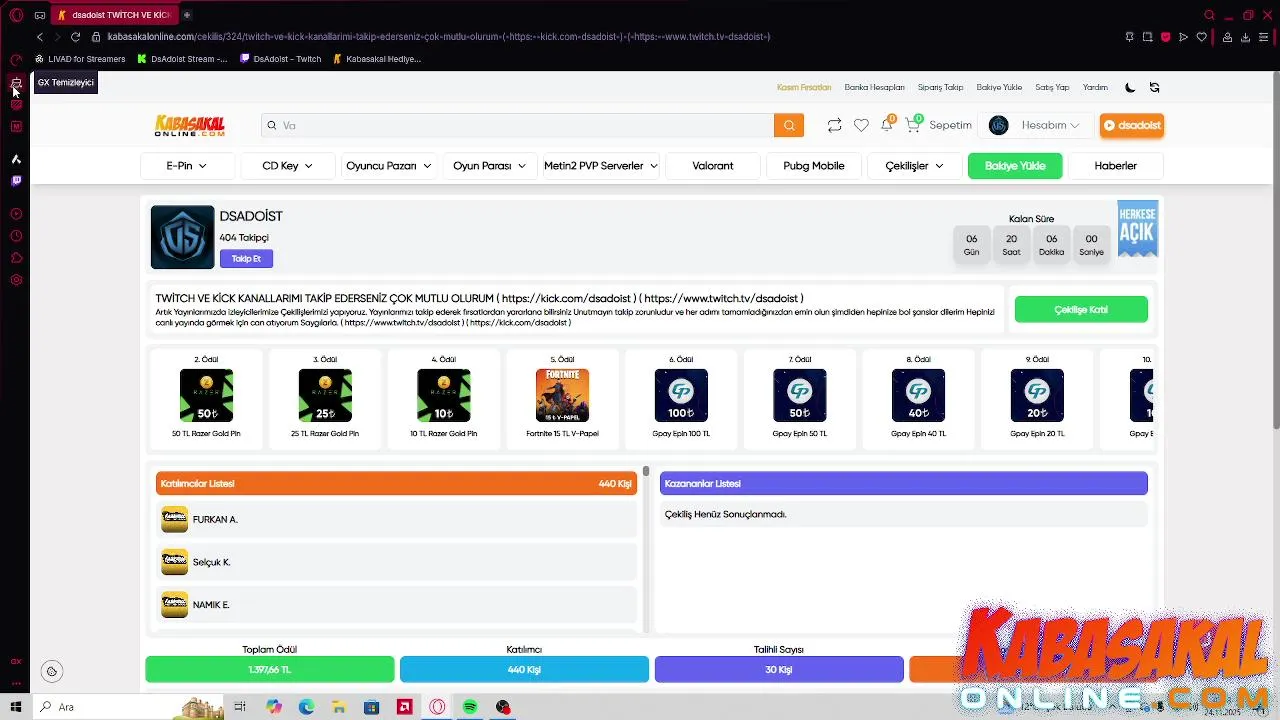Open the browser search-tabs magnifier icon

1209,15
